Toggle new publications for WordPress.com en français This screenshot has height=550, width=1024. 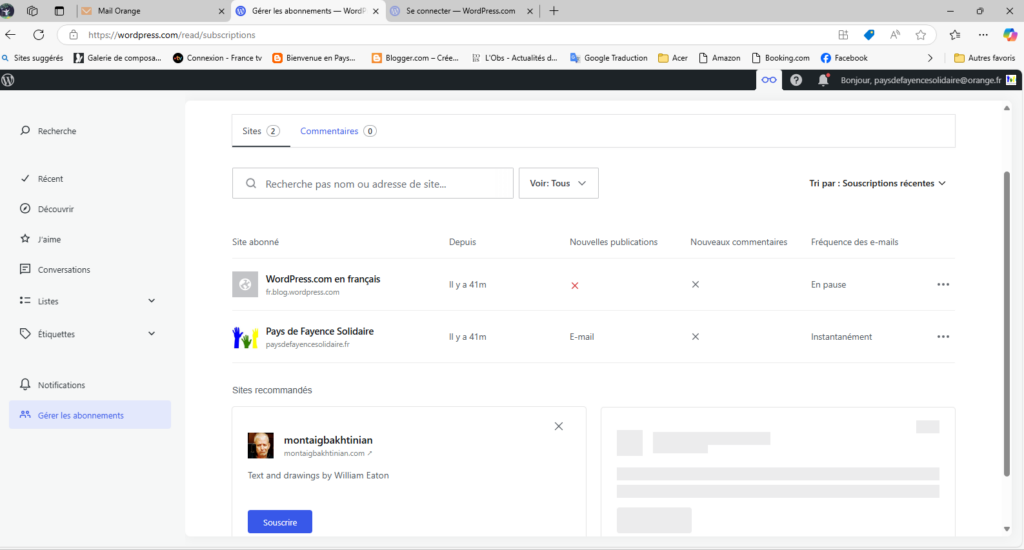point(575,285)
